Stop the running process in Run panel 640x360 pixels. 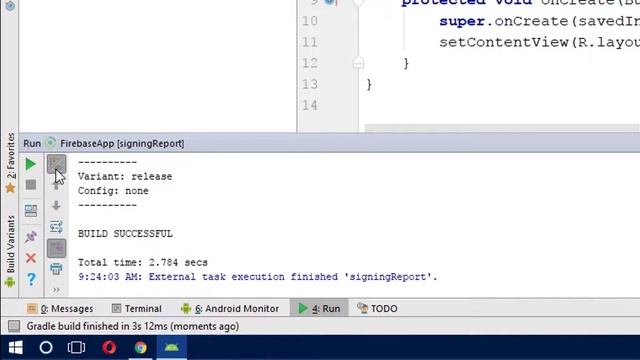[x=31, y=185]
